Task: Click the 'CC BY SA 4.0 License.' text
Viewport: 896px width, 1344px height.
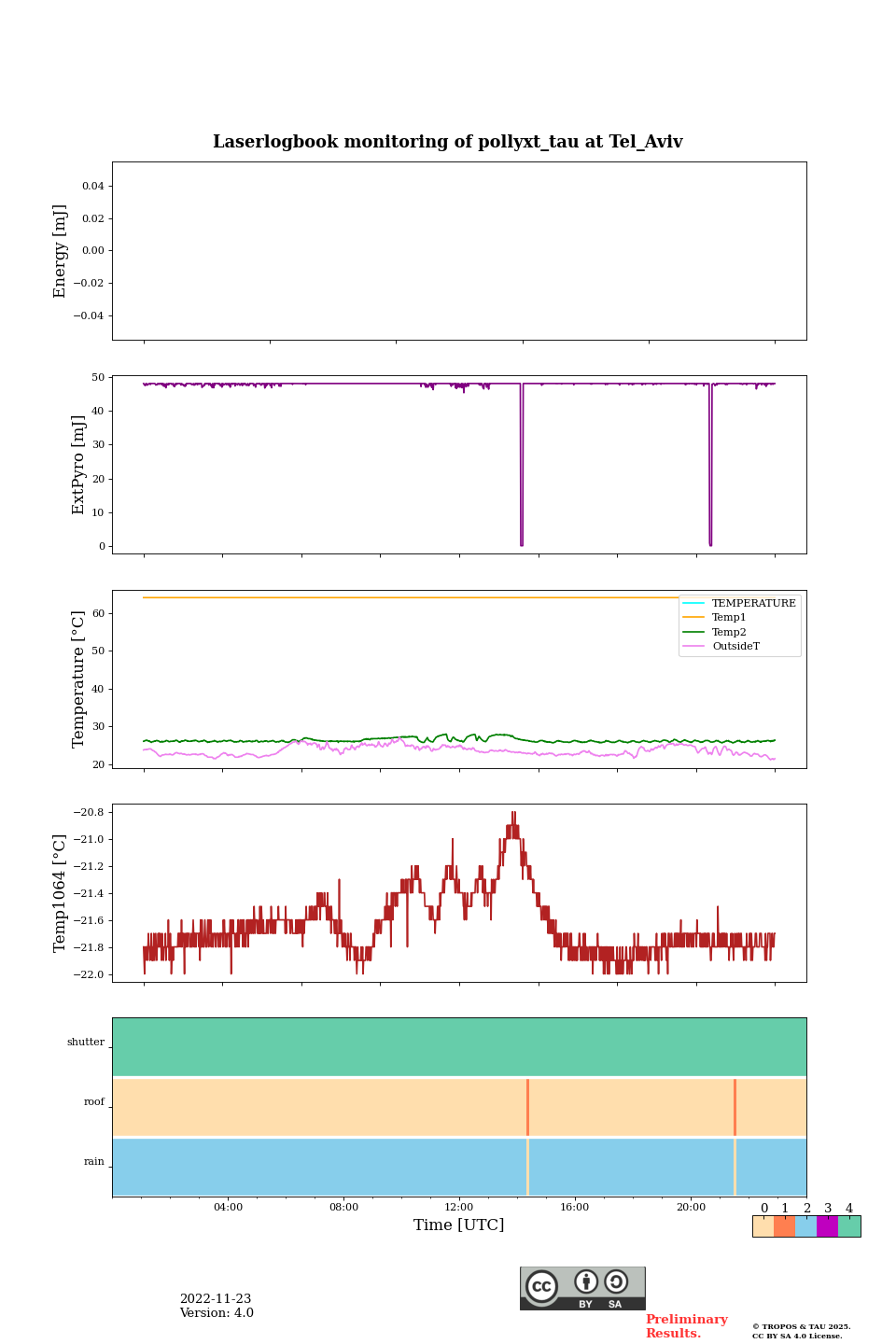Action: (797, 1336)
